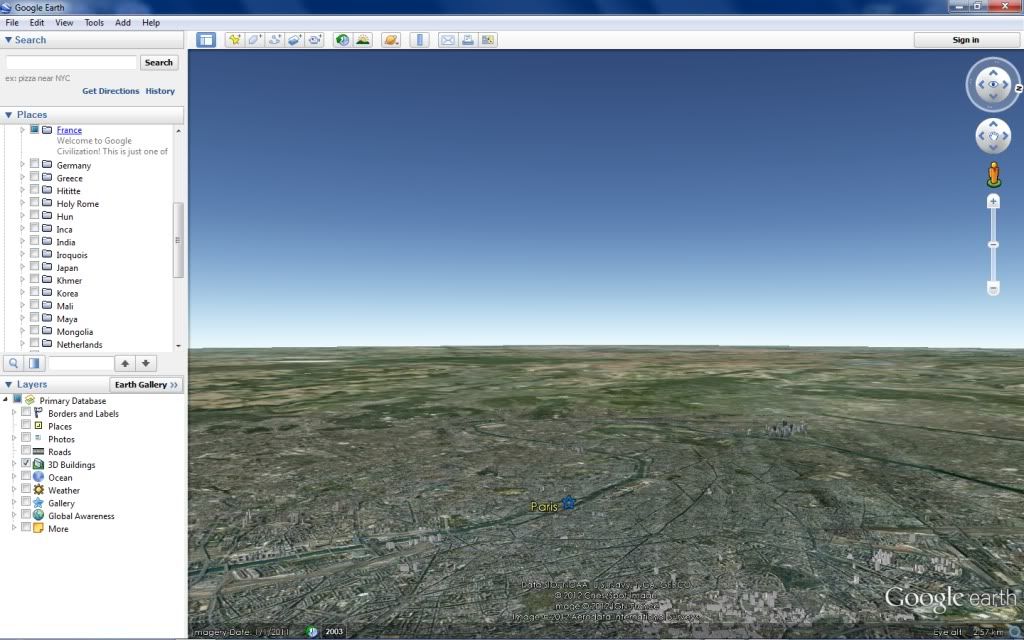Image resolution: width=1024 pixels, height=640 pixels.
Task: Click the Email envelope icon
Action: pos(447,40)
